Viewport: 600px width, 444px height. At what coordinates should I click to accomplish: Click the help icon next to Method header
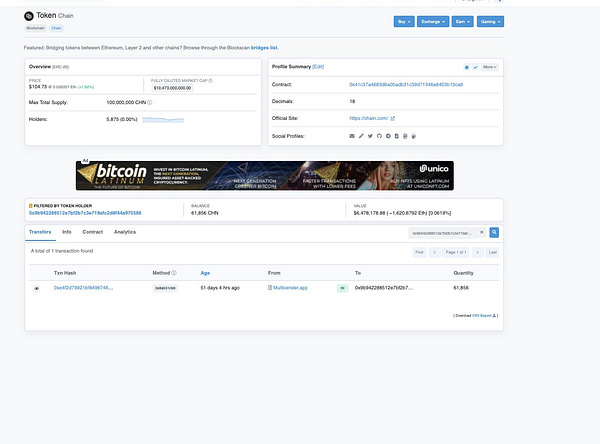pyautogui.click(x=174, y=273)
